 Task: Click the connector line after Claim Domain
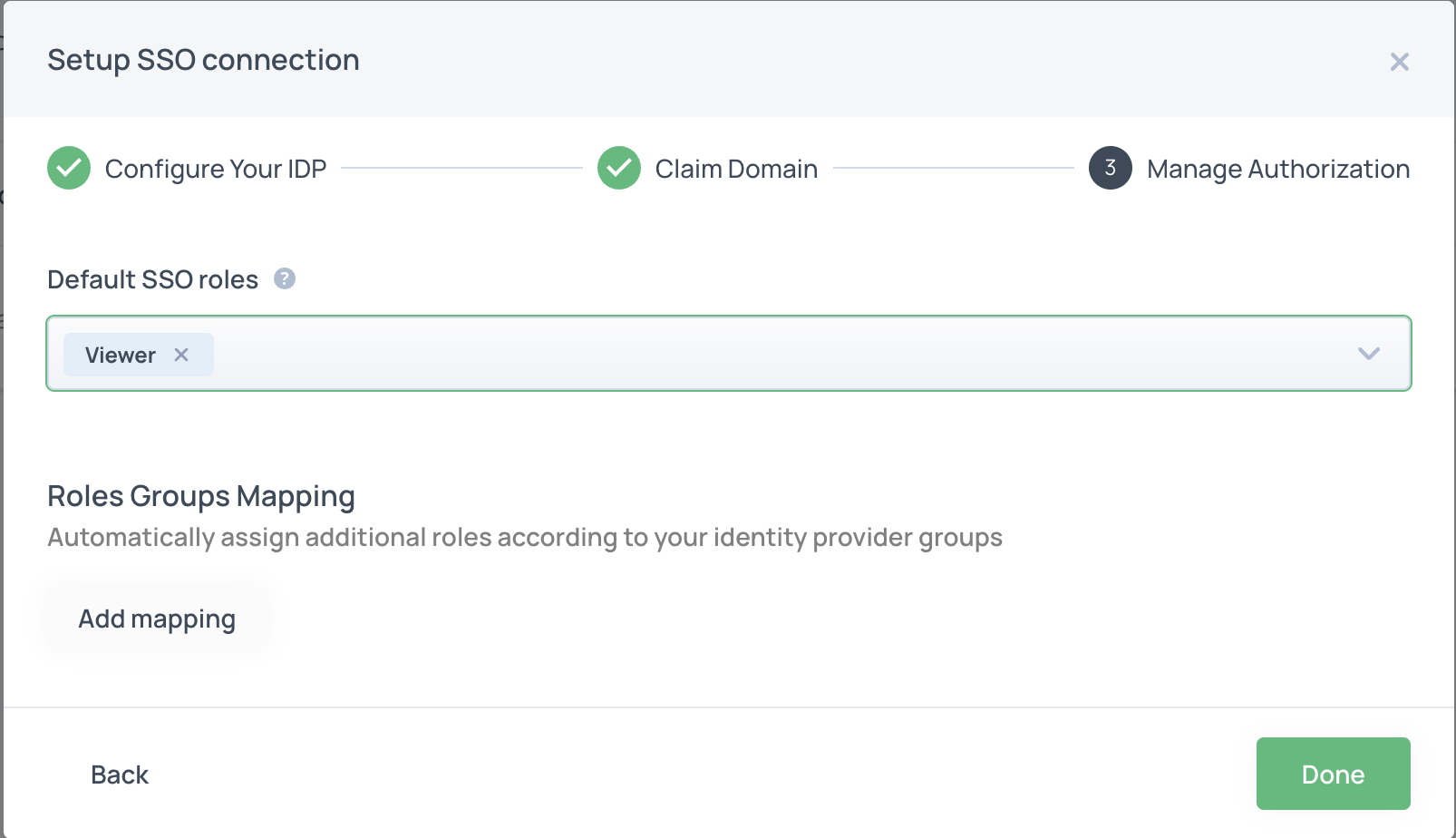[952, 168]
